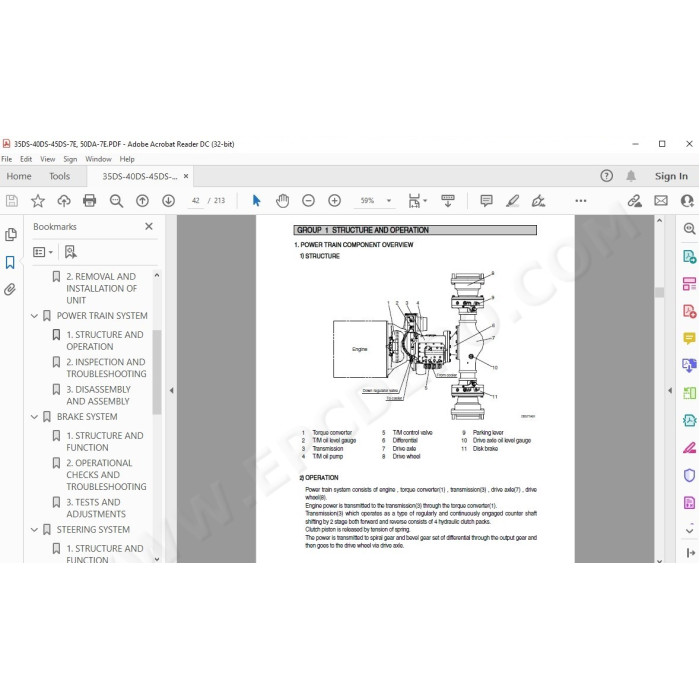The width and height of the screenshot is (700, 700).
Task: Open the Comment tool in the right pane
Action: point(689,338)
